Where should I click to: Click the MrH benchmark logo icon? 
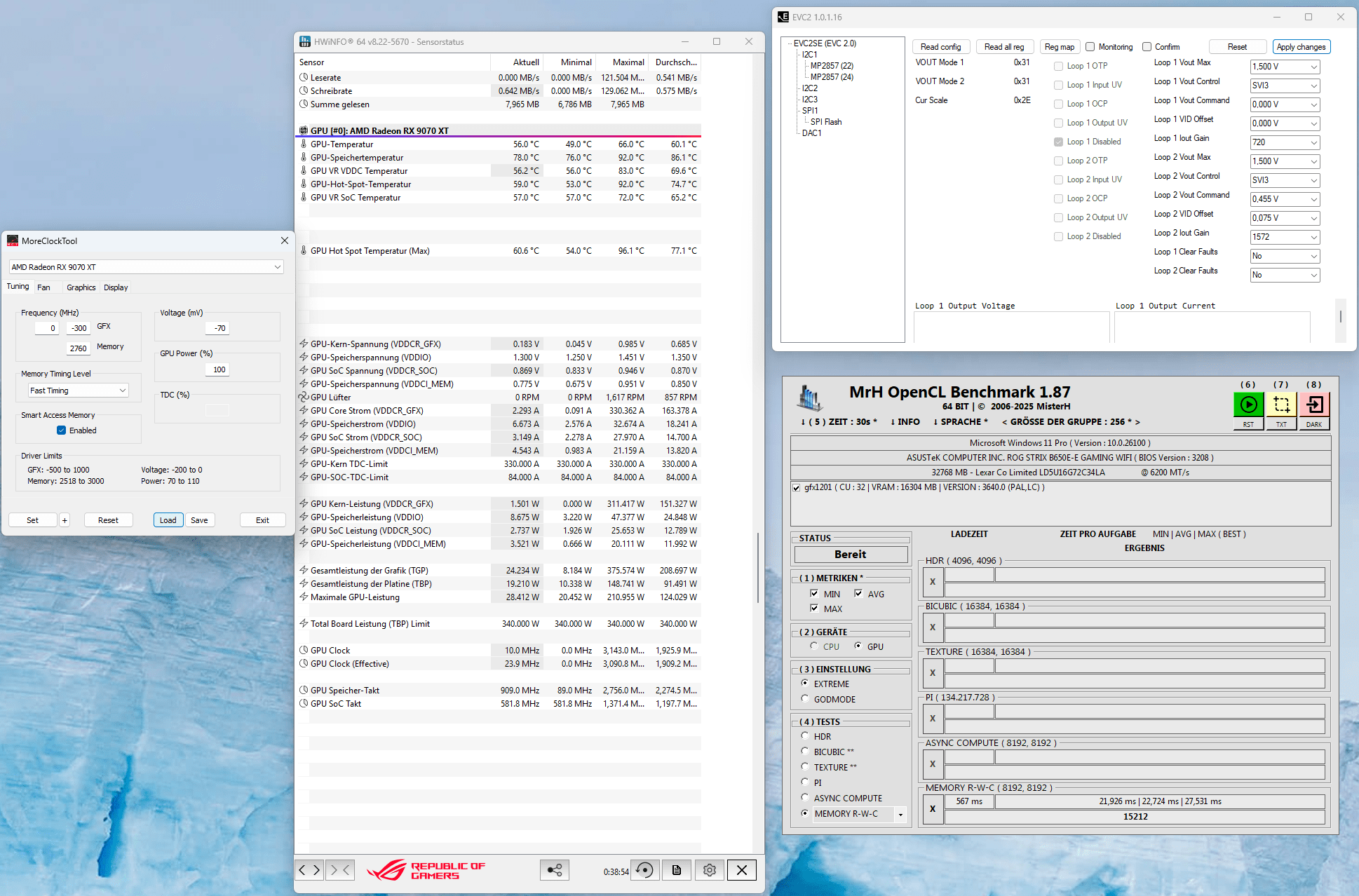[810, 398]
